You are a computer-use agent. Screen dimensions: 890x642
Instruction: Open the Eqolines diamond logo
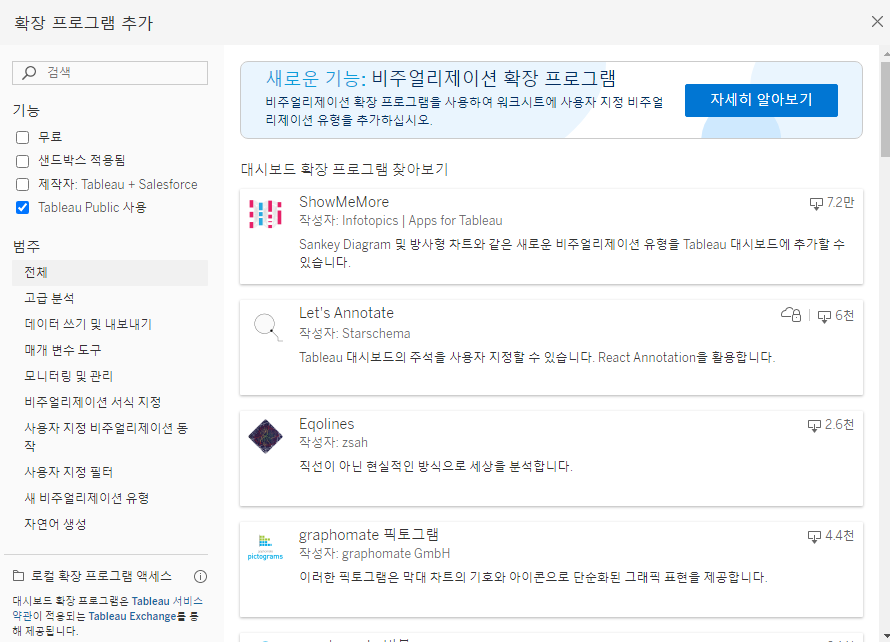click(x=265, y=436)
